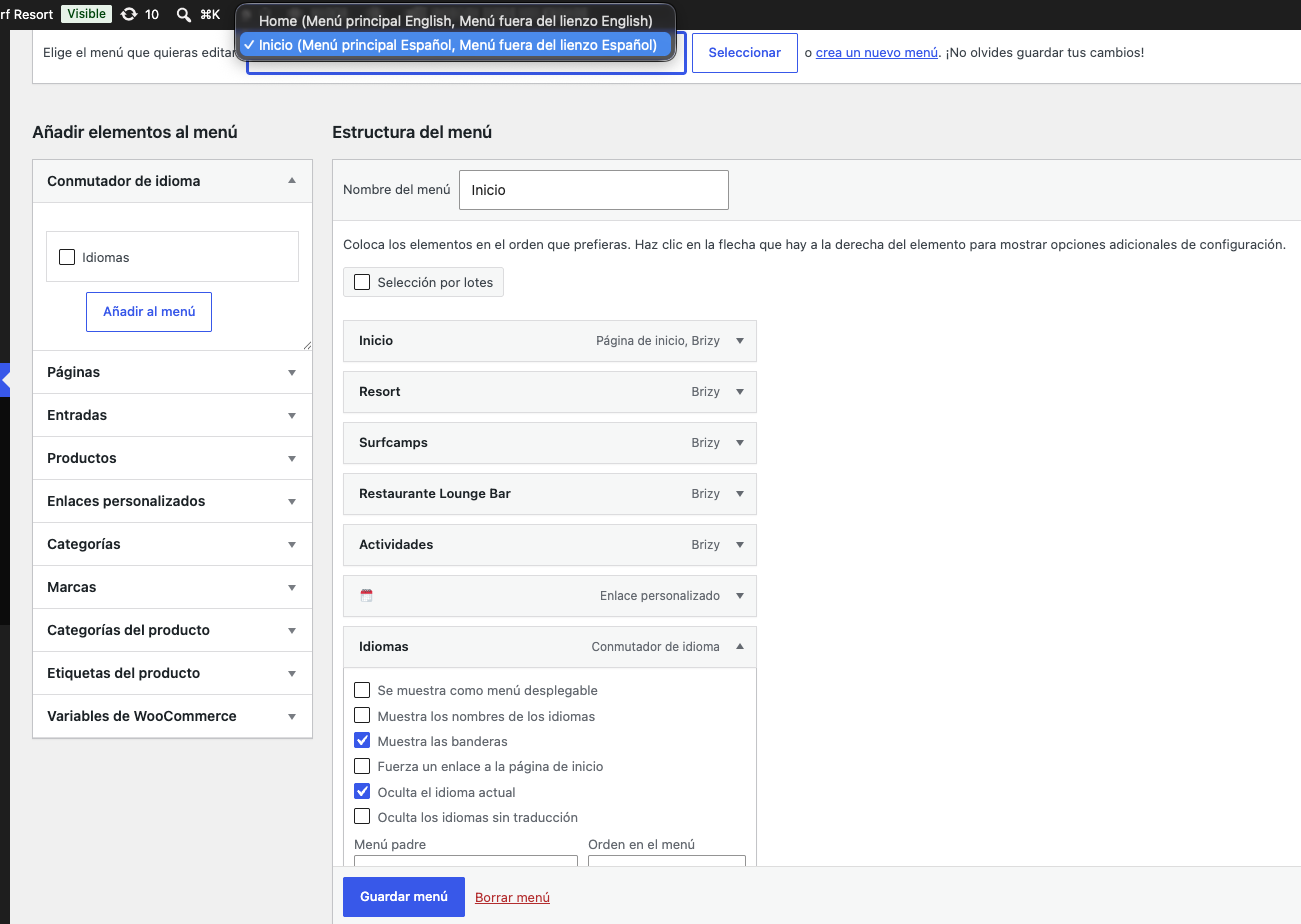The image size is (1301, 924).
Task: Collapse the Conmutador de idioma panel arrow
Action: tap(292, 181)
